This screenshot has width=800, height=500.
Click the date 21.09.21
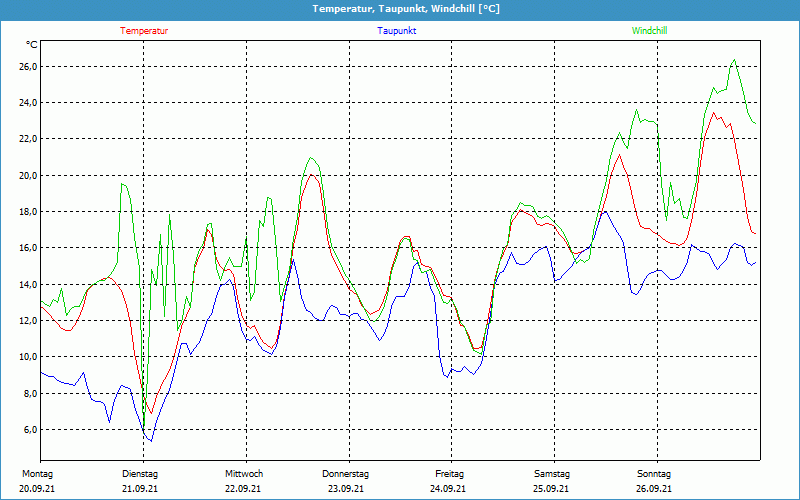tap(140, 489)
